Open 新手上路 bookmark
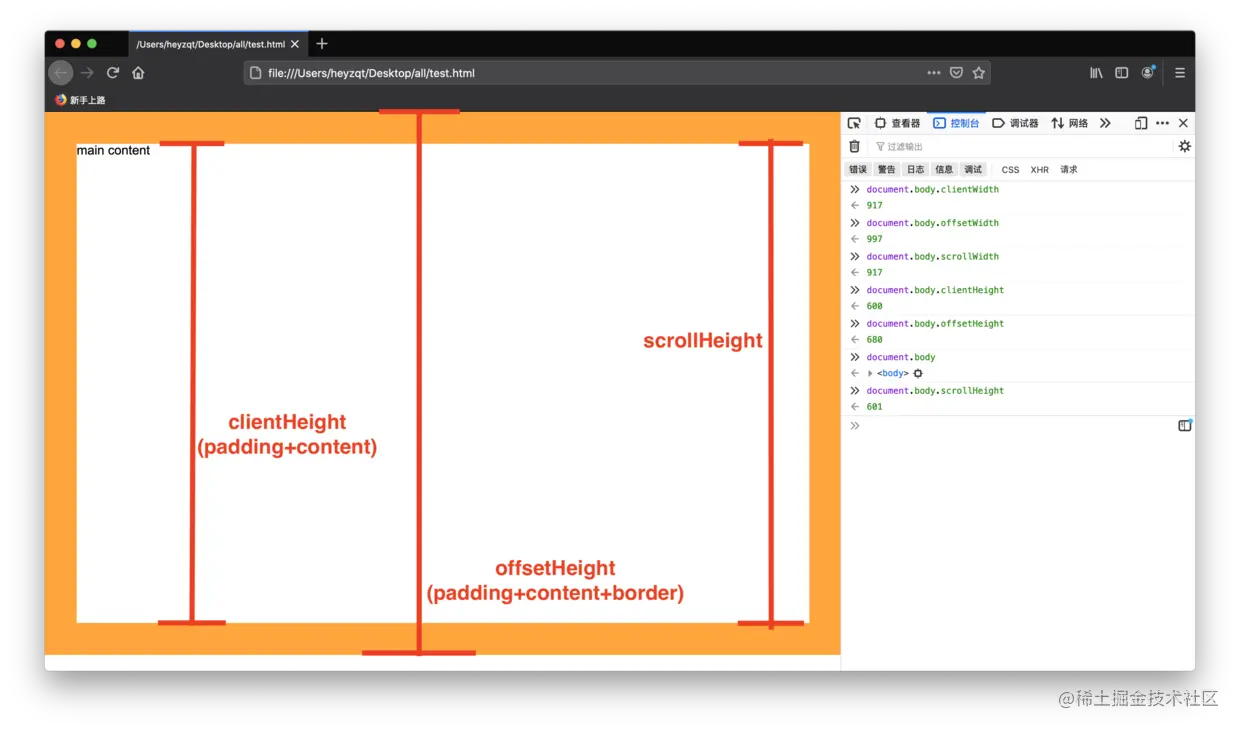This screenshot has height=730, width=1240. point(80,100)
